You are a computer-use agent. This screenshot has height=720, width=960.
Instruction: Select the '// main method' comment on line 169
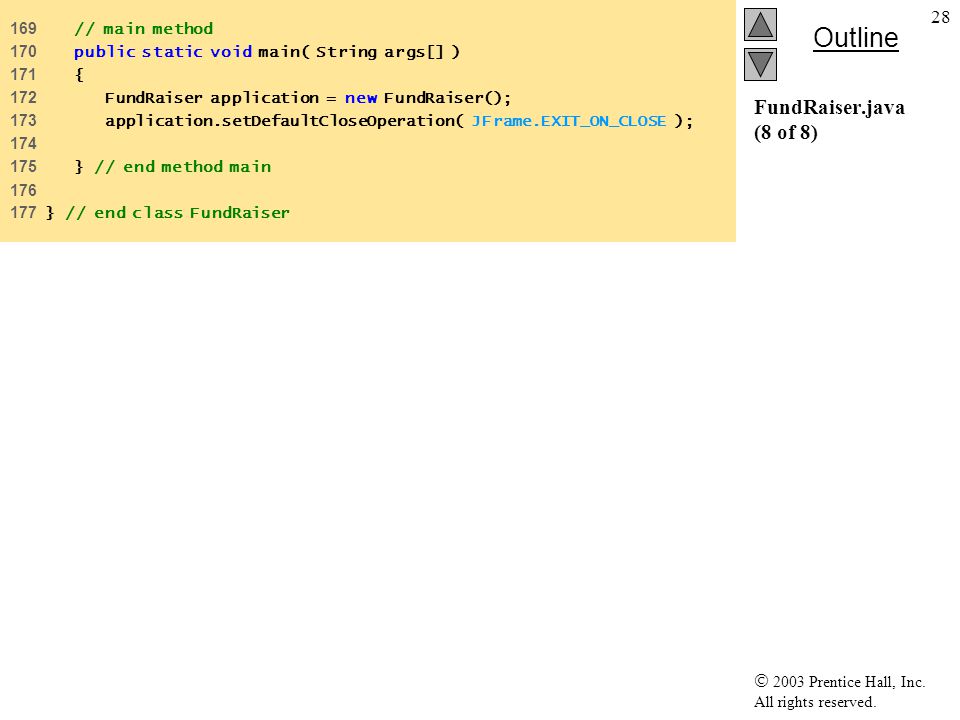coord(143,29)
